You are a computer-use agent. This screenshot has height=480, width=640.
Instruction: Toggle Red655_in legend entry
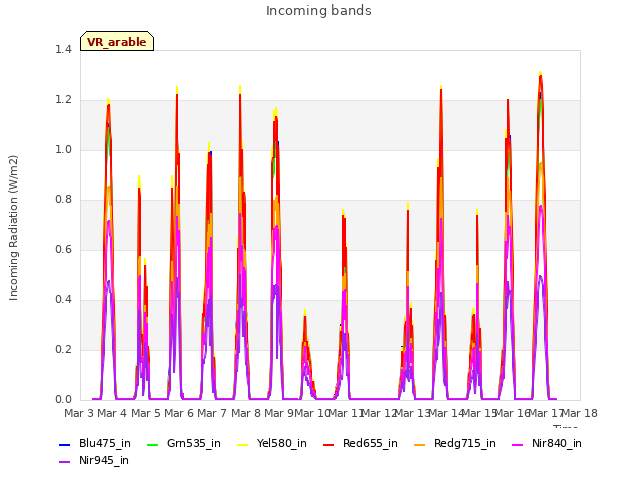click(360, 443)
